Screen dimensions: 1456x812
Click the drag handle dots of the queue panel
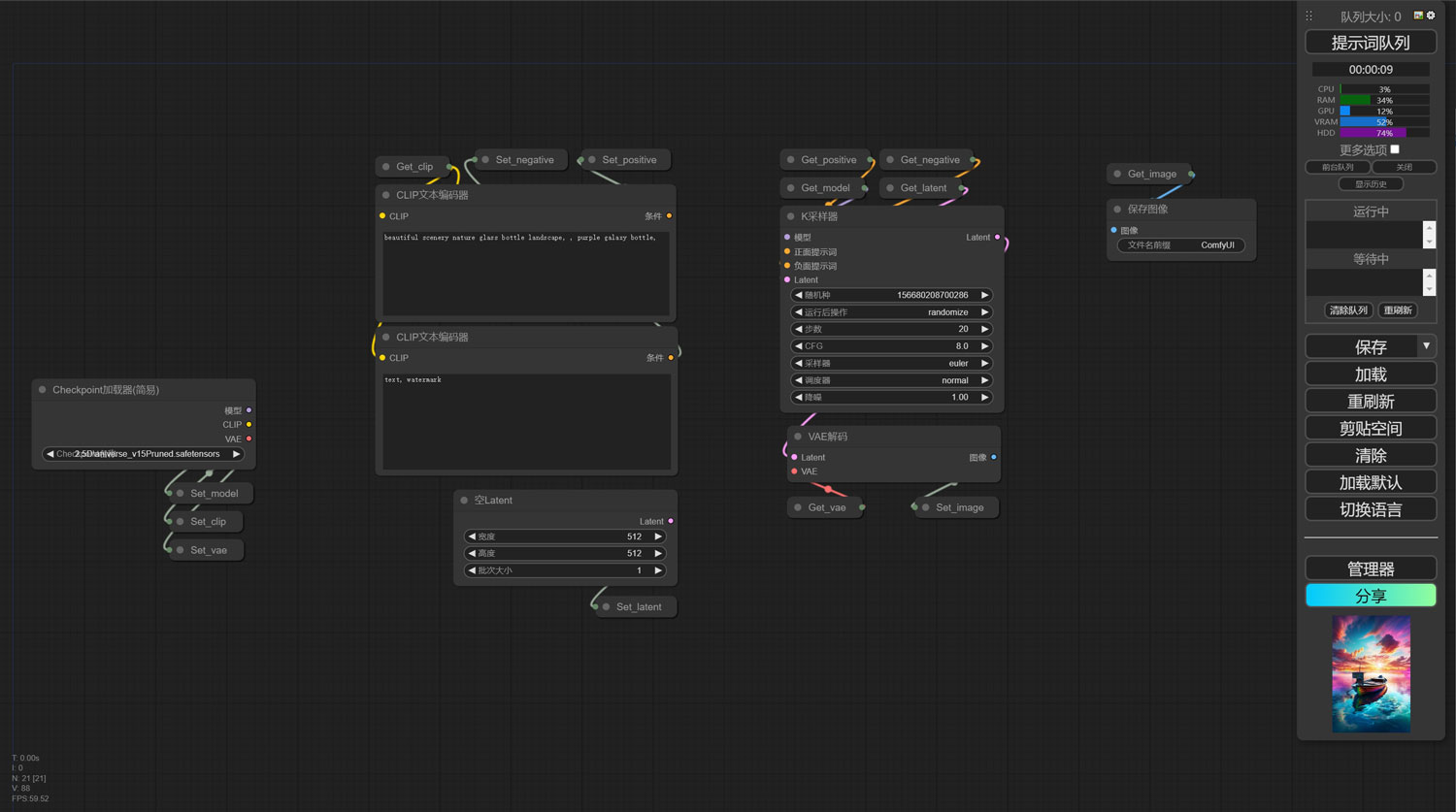[1308, 16]
